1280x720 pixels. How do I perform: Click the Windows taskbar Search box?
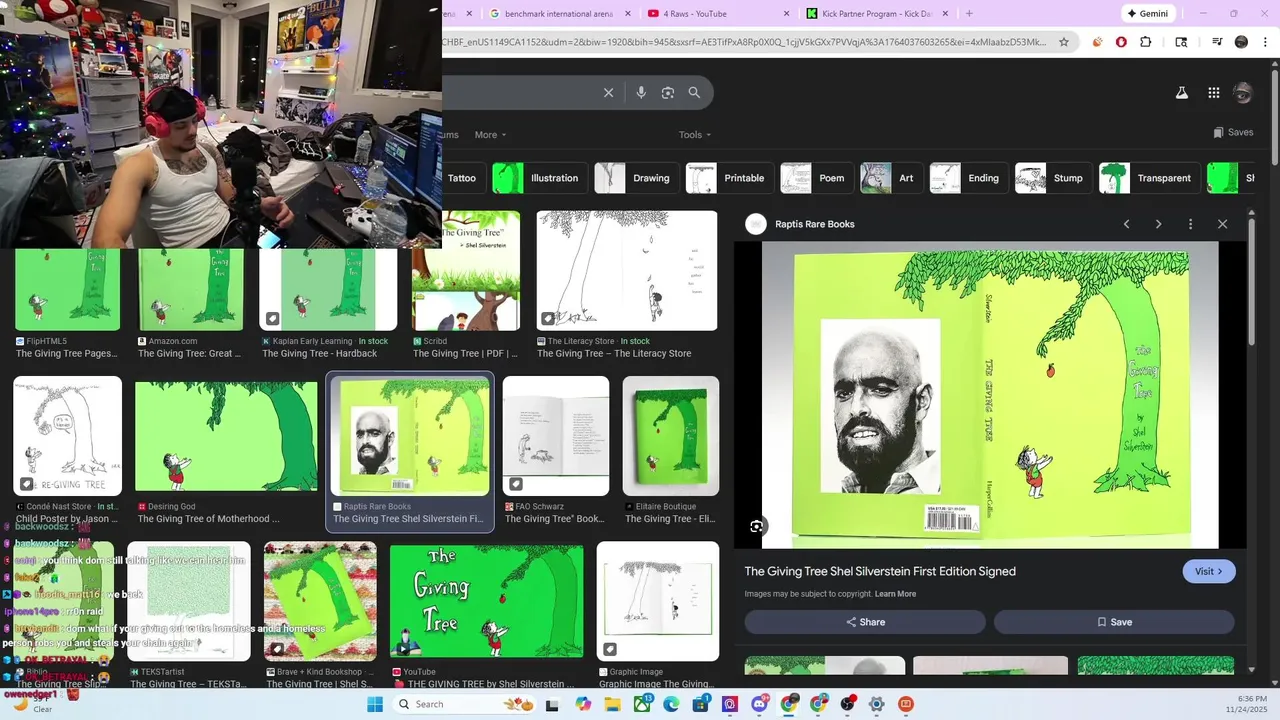465,704
